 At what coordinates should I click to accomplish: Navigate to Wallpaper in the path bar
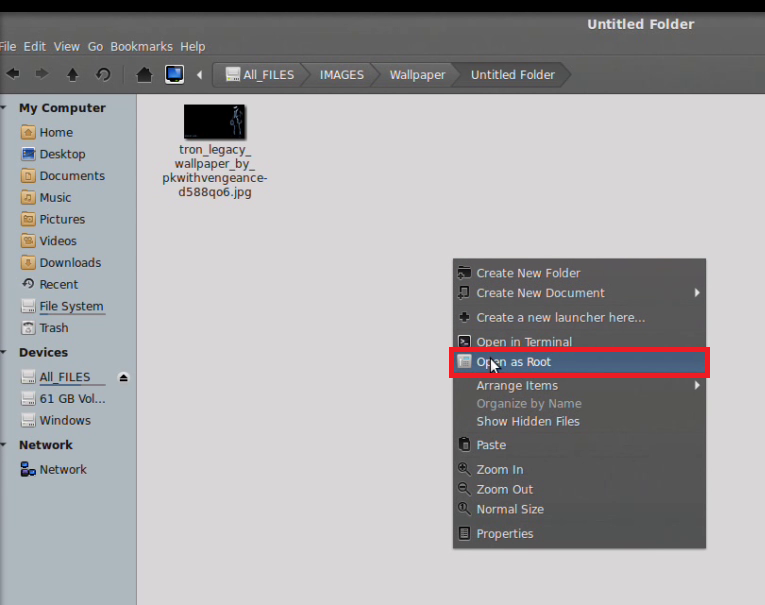[x=417, y=74]
